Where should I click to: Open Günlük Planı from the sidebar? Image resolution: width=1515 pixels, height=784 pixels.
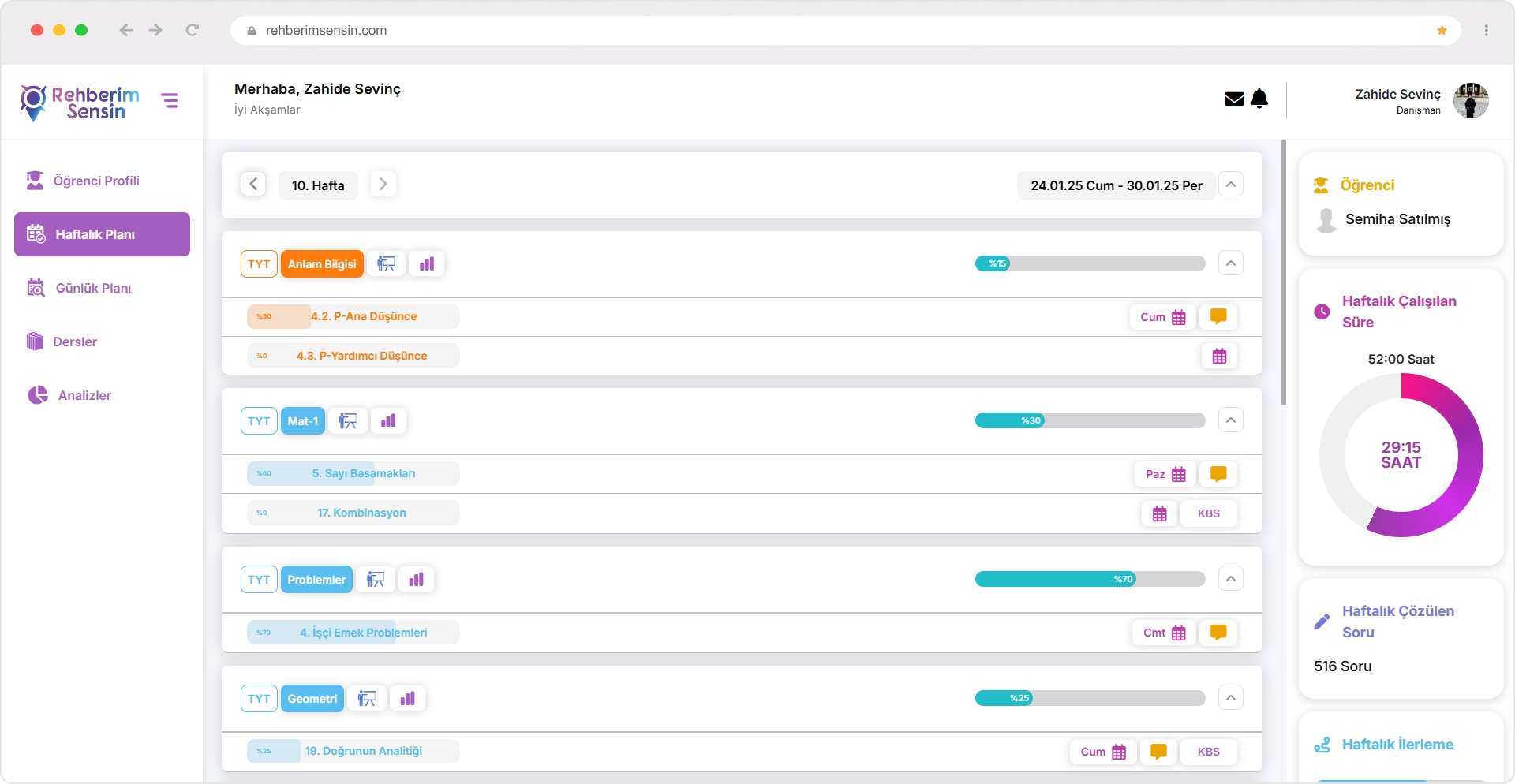93,288
